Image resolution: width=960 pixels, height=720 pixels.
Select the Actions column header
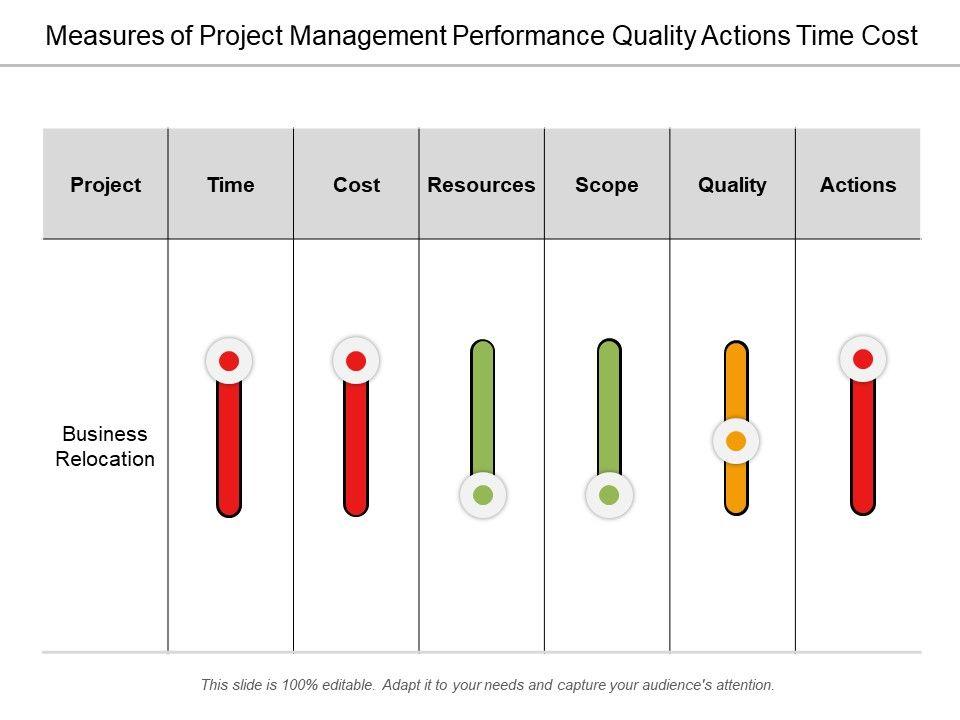(x=858, y=185)
